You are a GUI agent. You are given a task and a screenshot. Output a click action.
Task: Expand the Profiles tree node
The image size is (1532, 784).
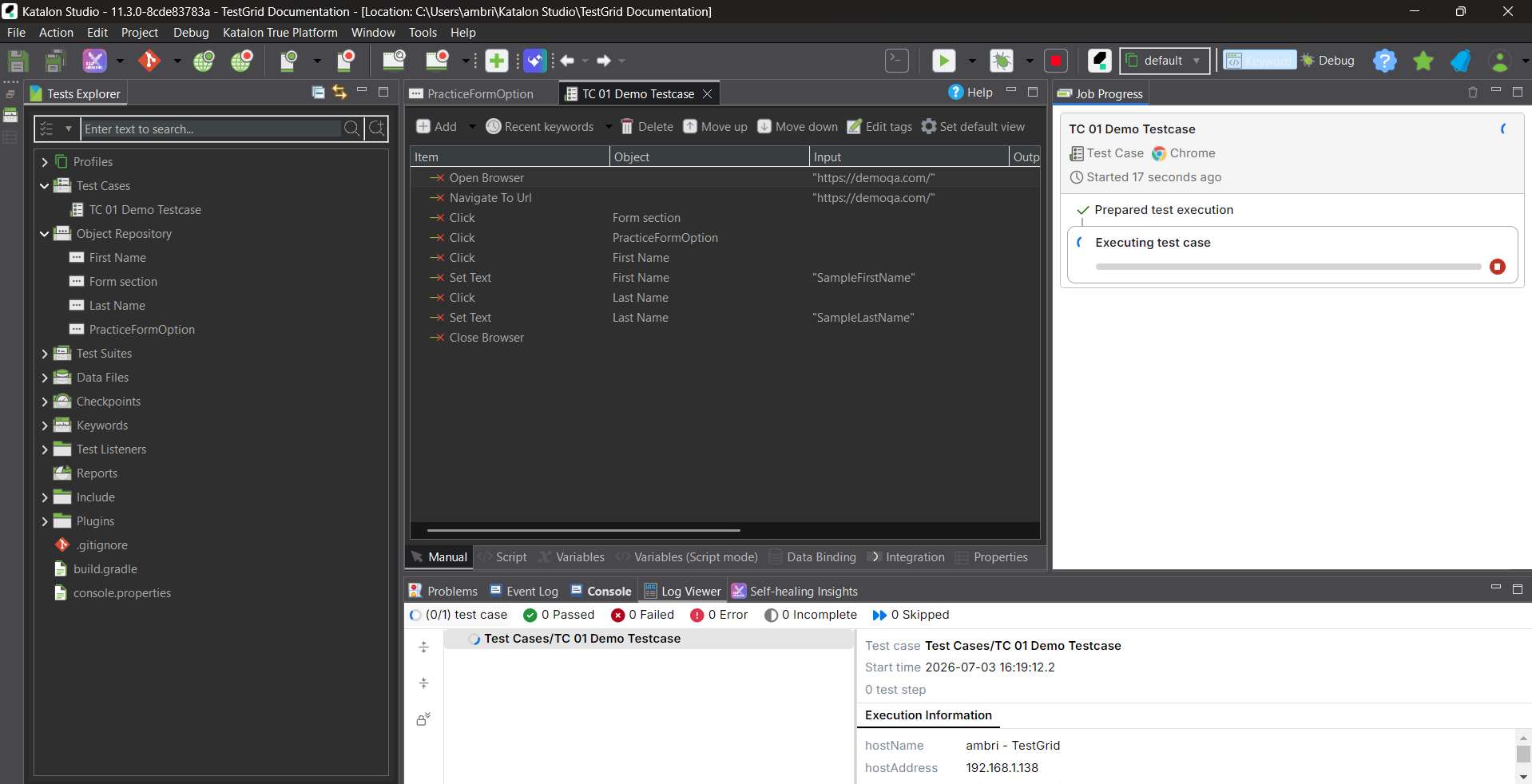(x=45, y=162)
